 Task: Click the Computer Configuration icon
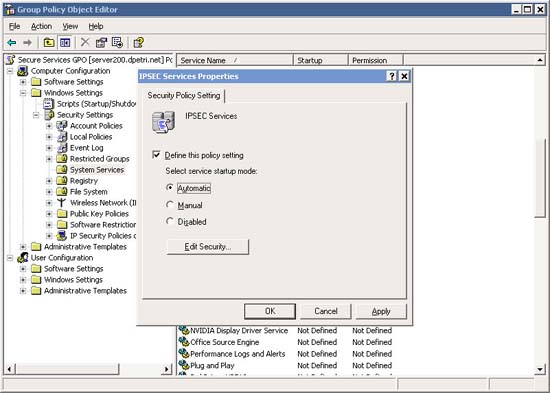(23, 71)
